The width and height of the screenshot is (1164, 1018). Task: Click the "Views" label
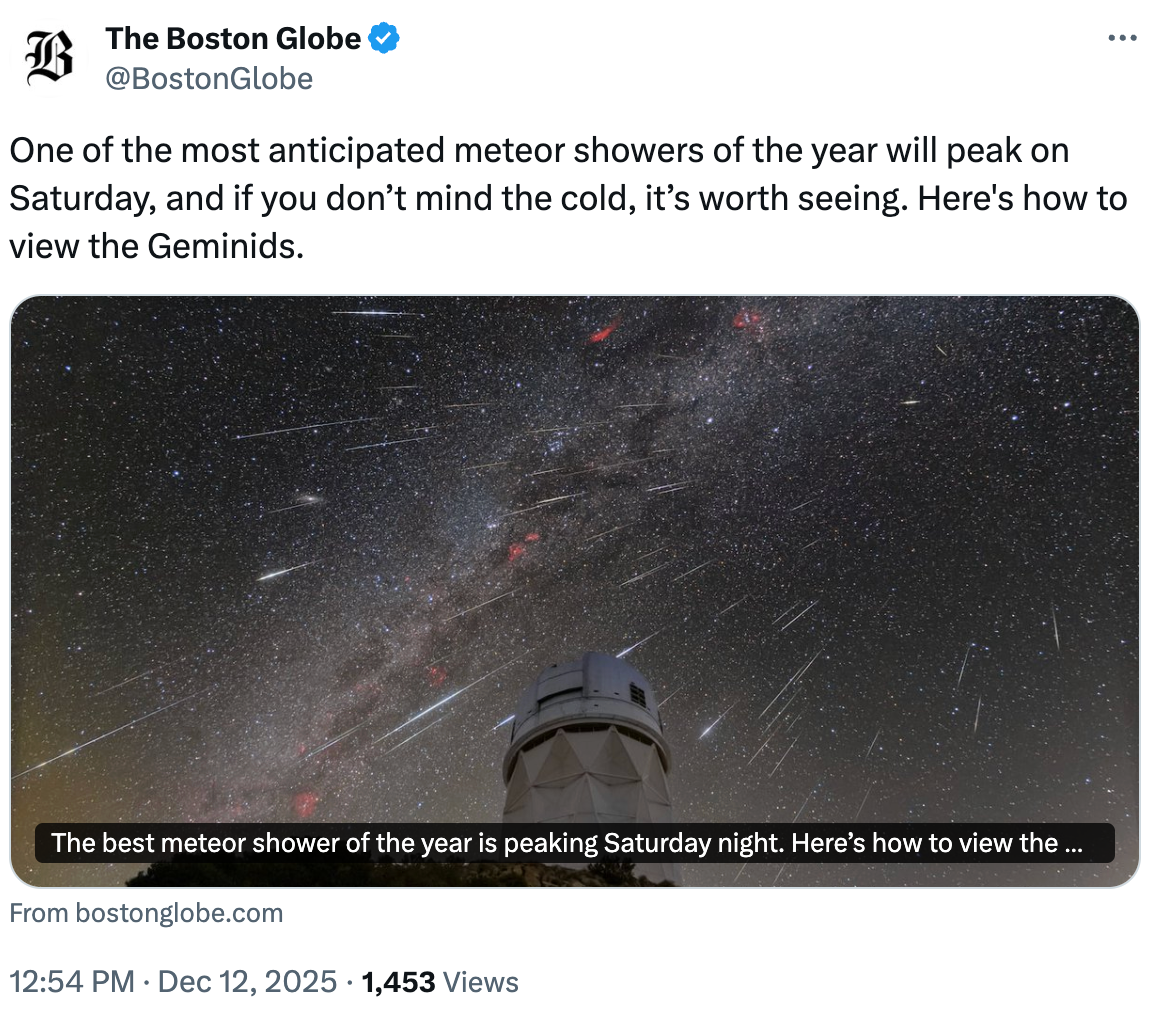(480, 982)
